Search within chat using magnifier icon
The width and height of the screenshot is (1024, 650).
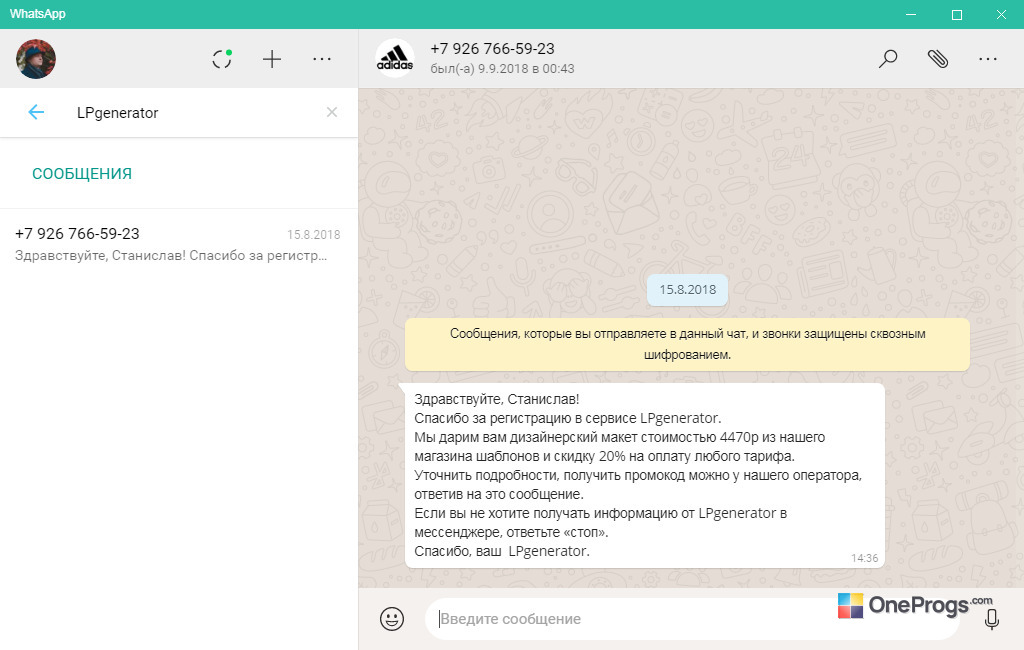coord(888,59)
